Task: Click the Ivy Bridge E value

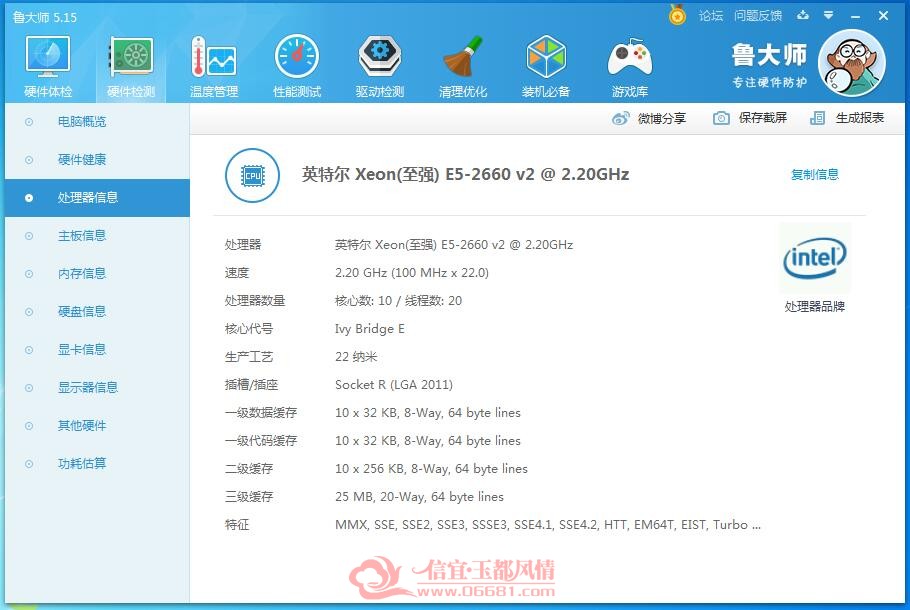Action: (369, 329)
